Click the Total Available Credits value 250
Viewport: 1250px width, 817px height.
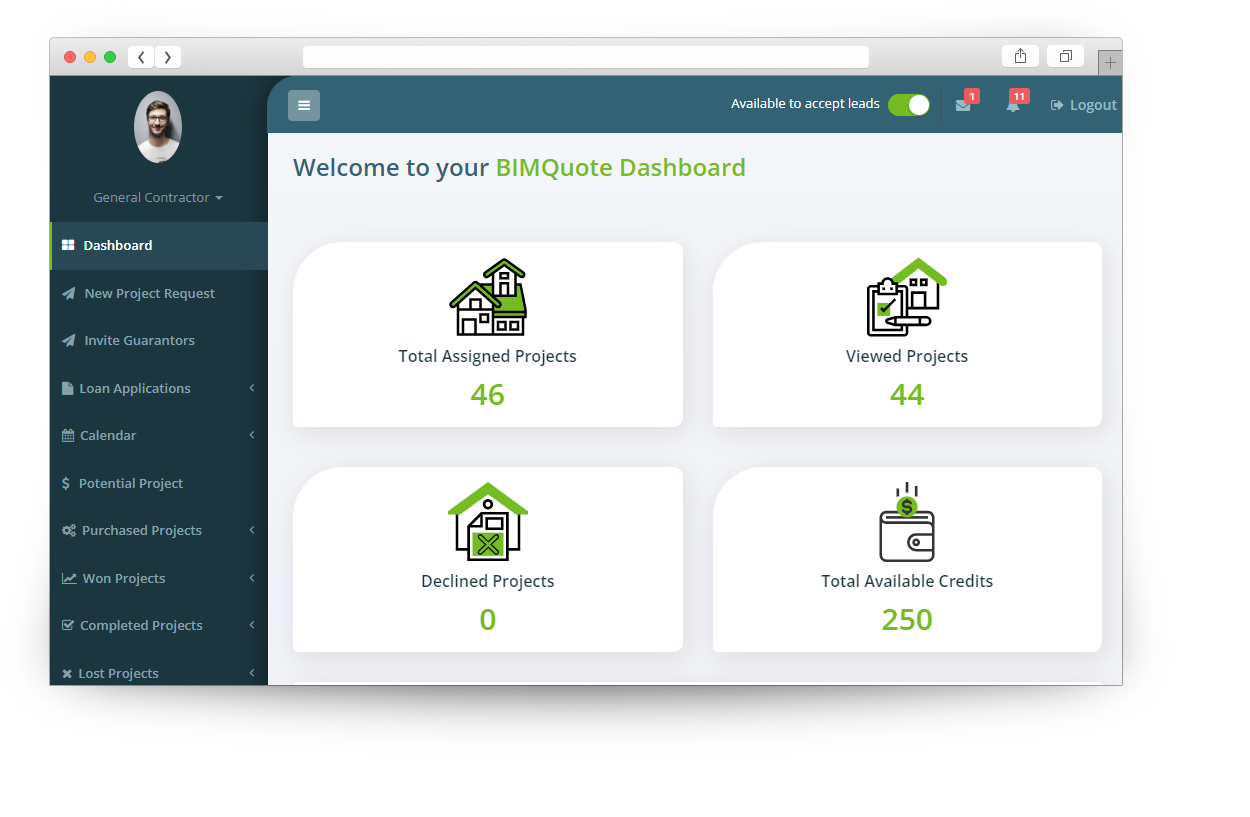[907, 620]
